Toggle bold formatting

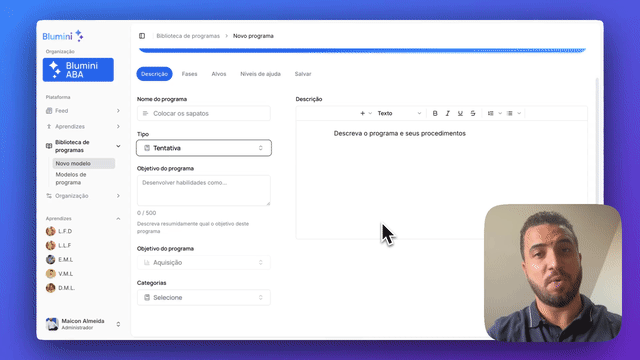(435, 113)
